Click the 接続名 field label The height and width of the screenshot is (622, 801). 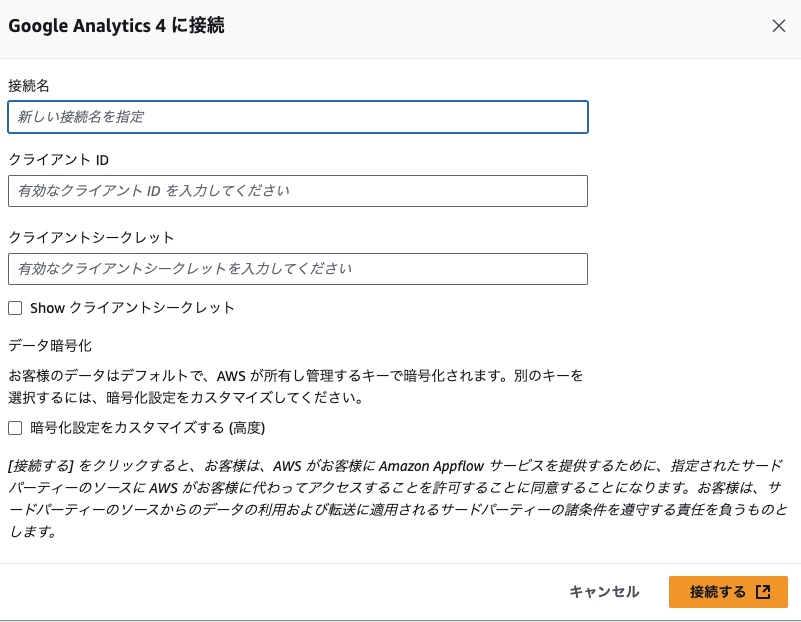(x=29, y=86)
